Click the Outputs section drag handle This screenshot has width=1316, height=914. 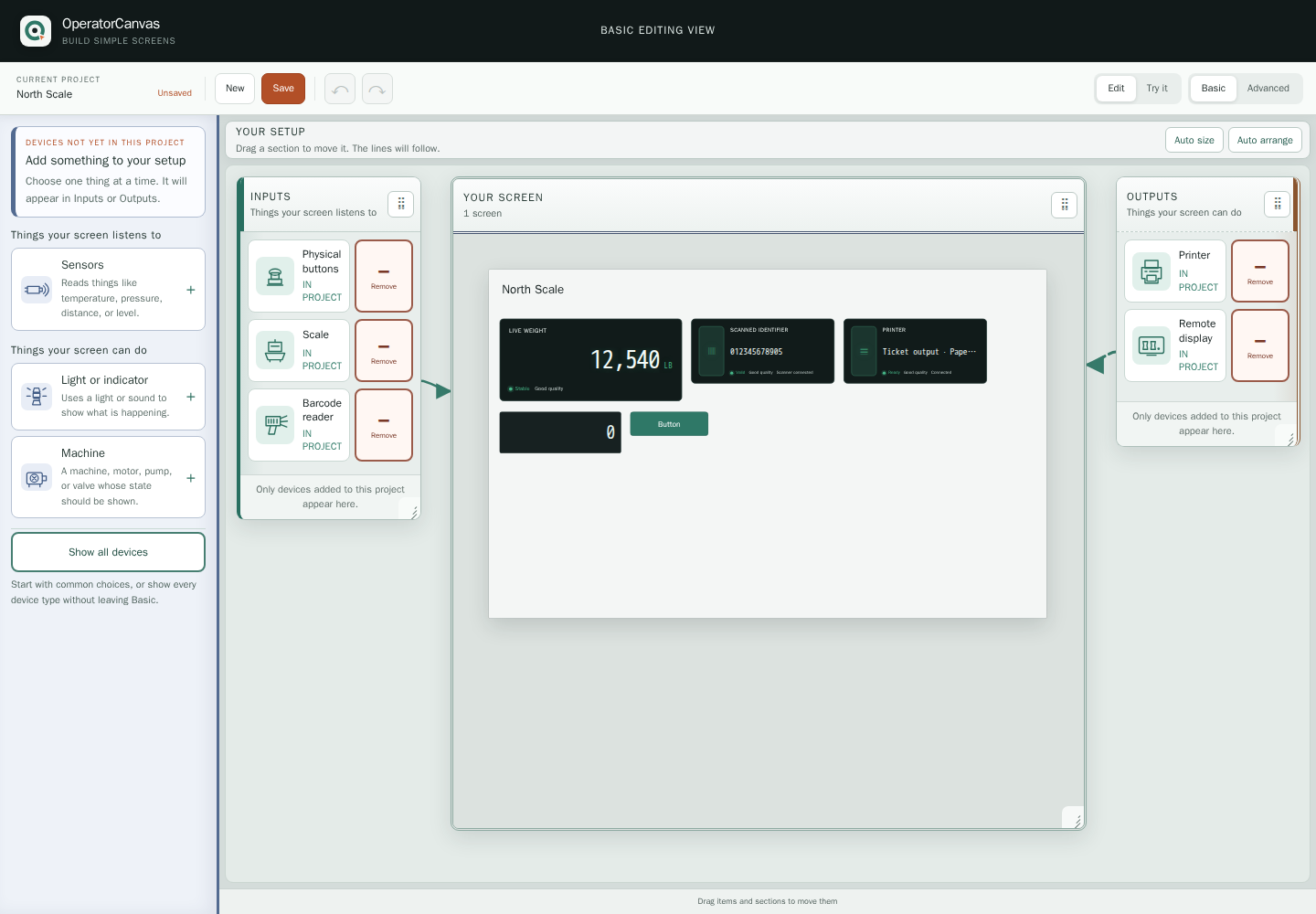coord(1277,204)
